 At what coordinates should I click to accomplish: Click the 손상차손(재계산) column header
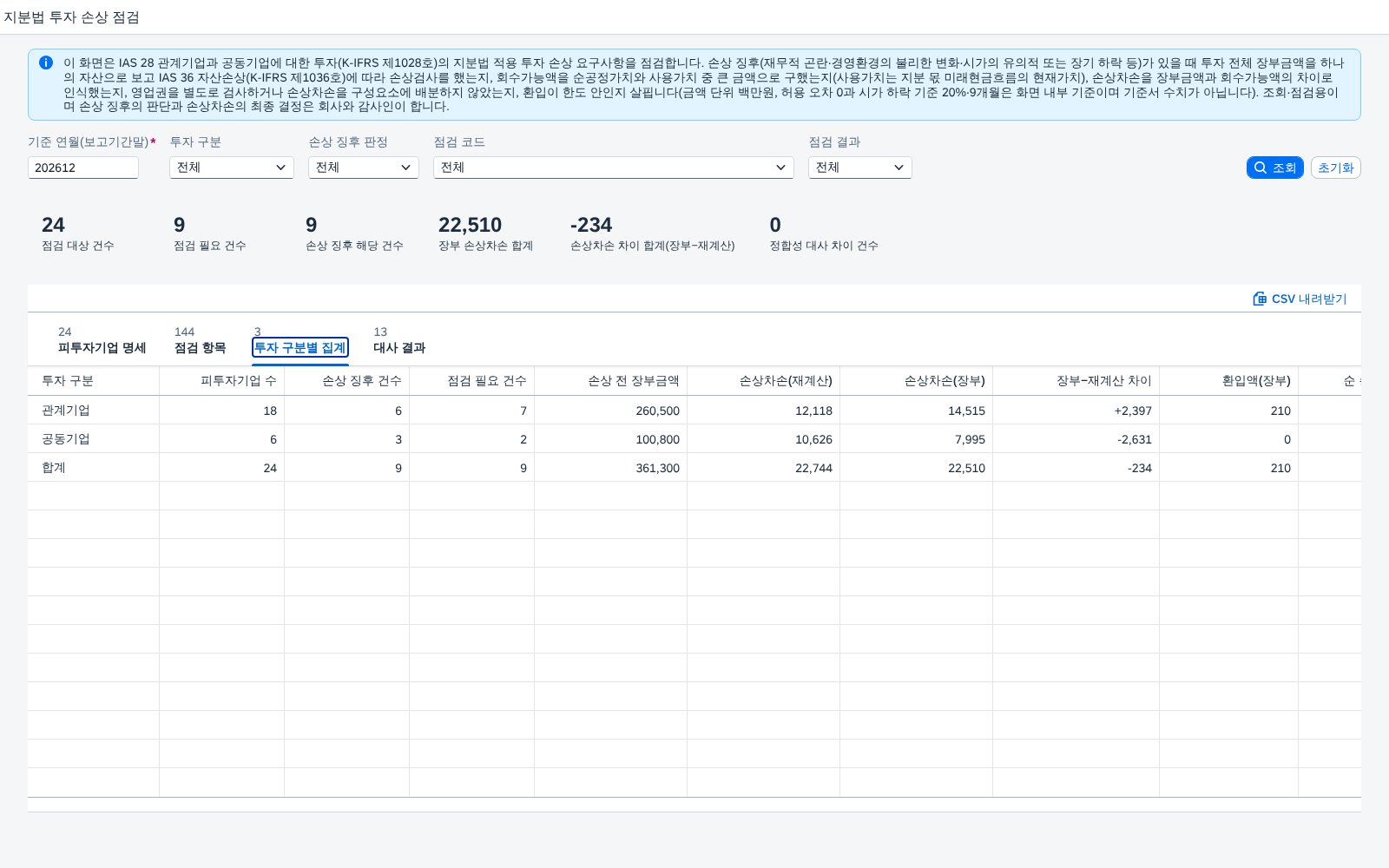[764, 381]
